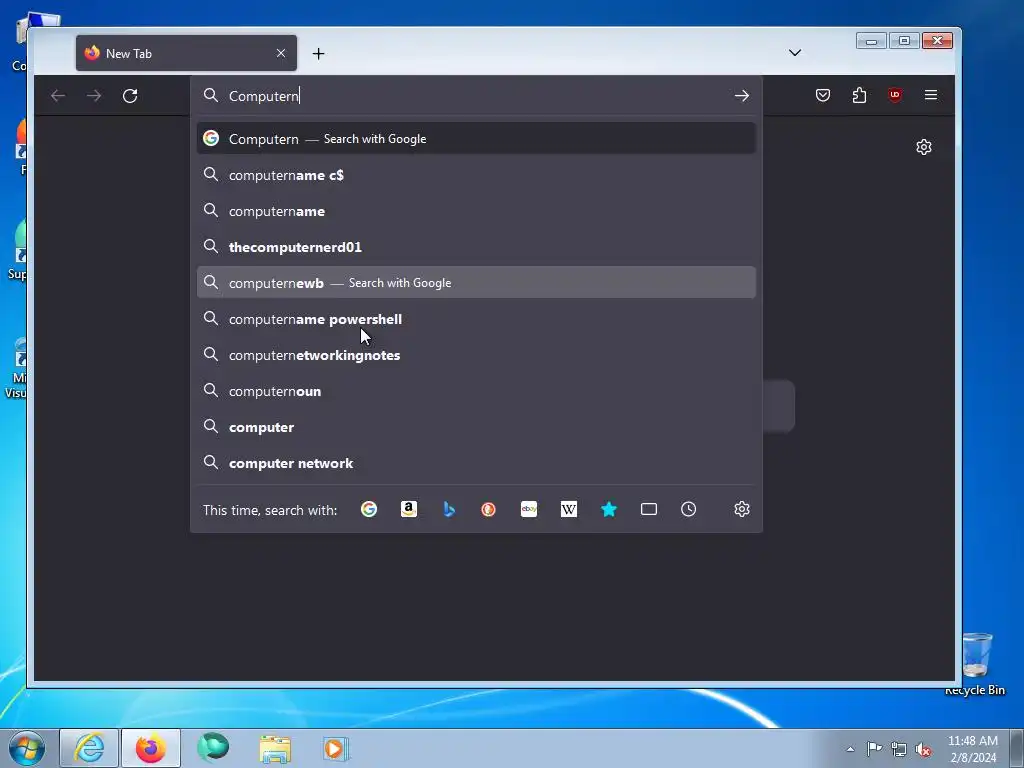
Task: Select the 'computernoun' suggestion
Action: point(476,391)
